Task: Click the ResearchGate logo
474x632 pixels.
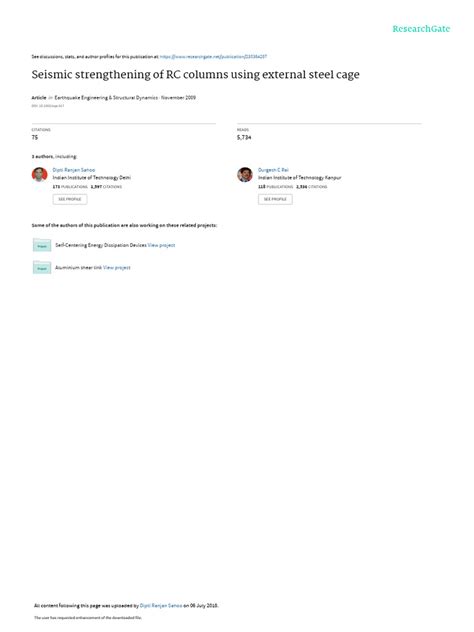Action: [421, 29]
